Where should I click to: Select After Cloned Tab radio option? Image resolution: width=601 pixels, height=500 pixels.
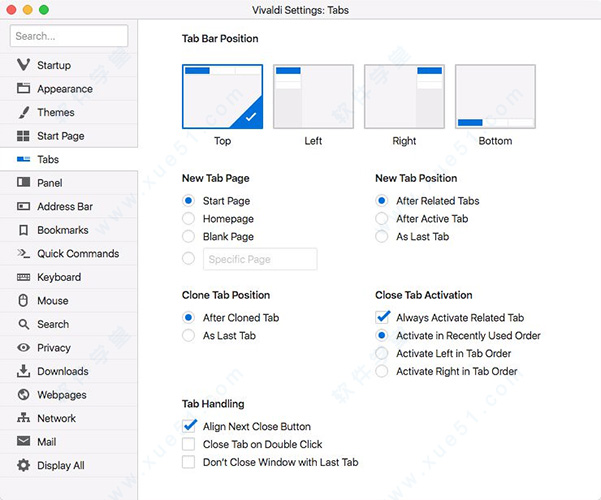(x=188, y=317)
